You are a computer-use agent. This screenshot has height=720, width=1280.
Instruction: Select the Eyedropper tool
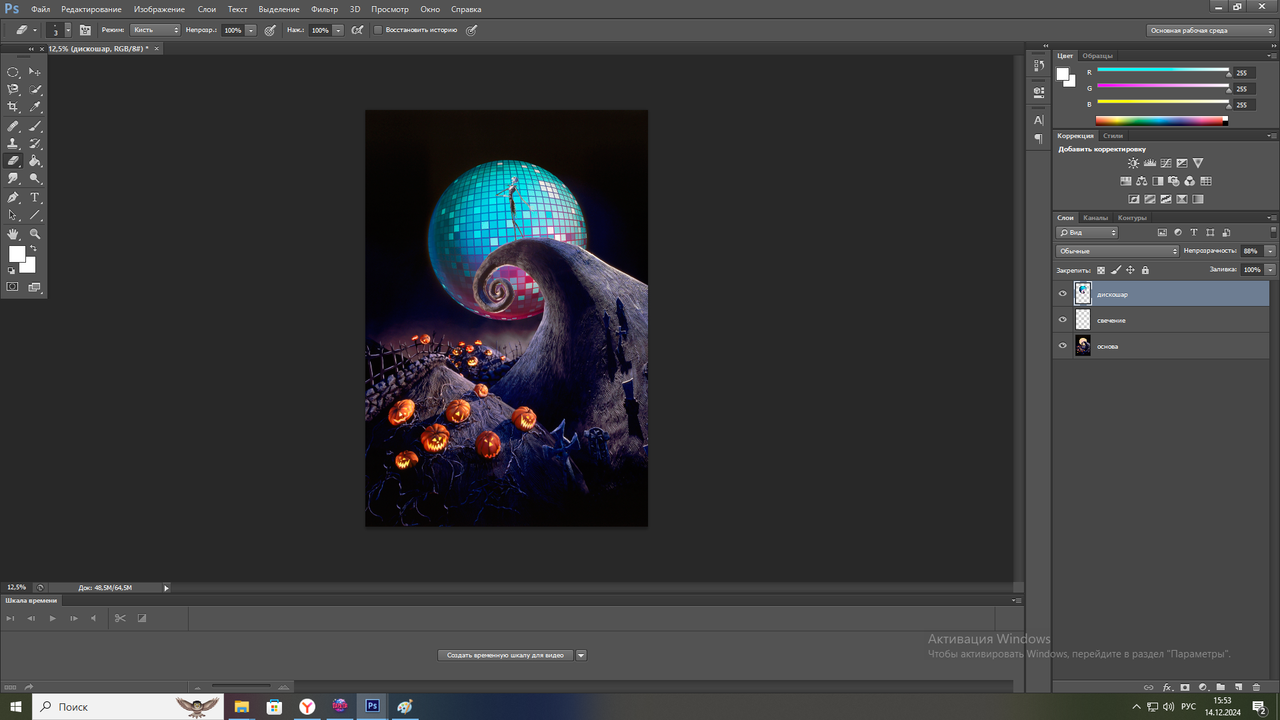[35, 107]
